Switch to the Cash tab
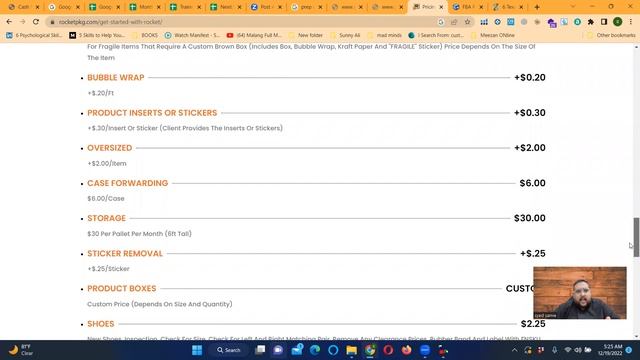The height and width of the screenshot is (360, 640). tap(23, 7)
